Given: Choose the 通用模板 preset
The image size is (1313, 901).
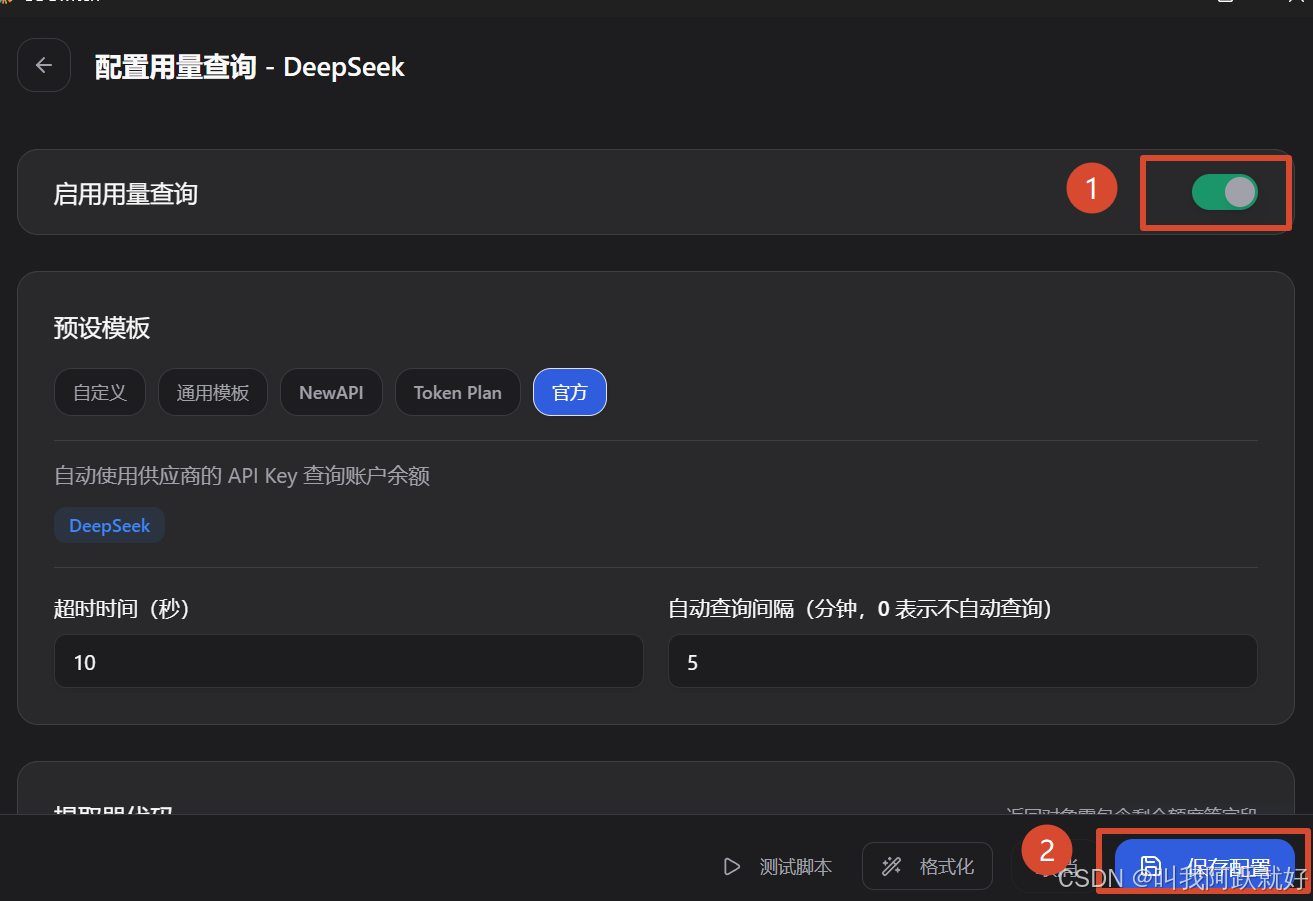Looking at the screenshot, I should (x=213, y=392).
